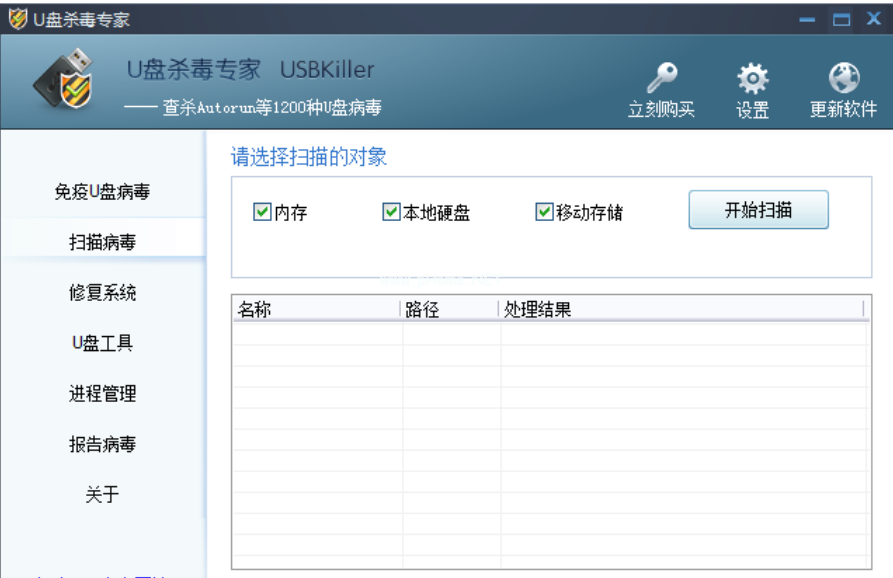Go to U盘工具 in the sidebar

tap(102, 343)
